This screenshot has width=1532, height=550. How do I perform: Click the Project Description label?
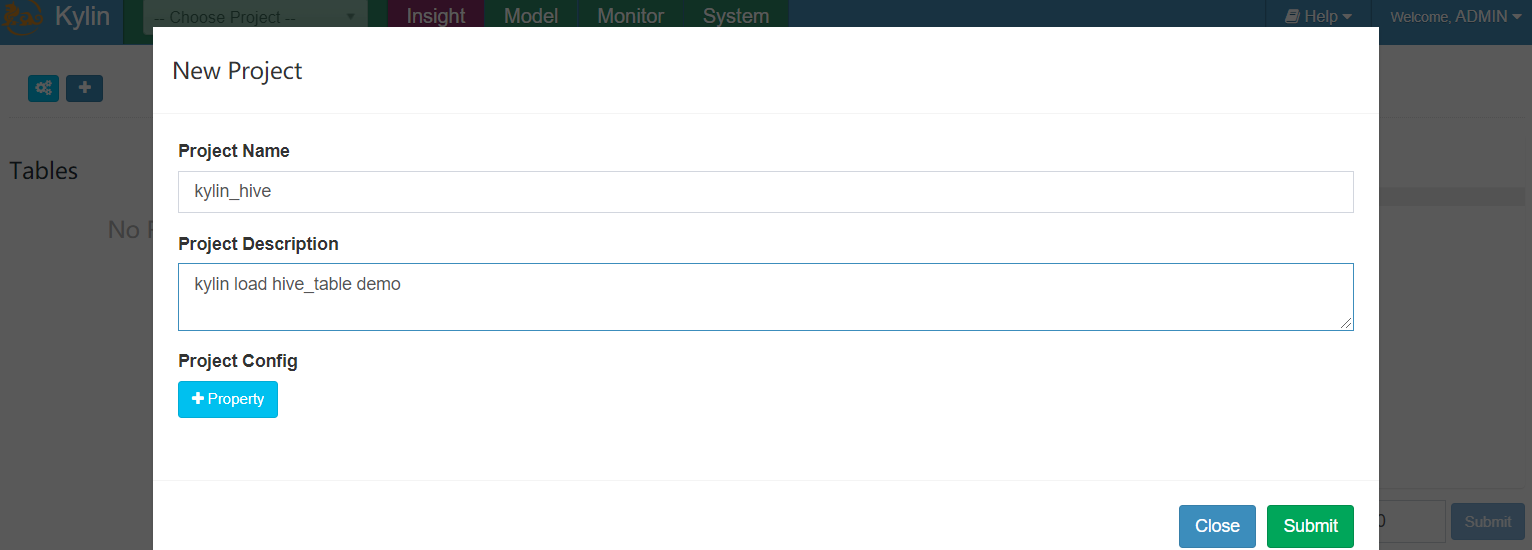(x=258, y=244)
